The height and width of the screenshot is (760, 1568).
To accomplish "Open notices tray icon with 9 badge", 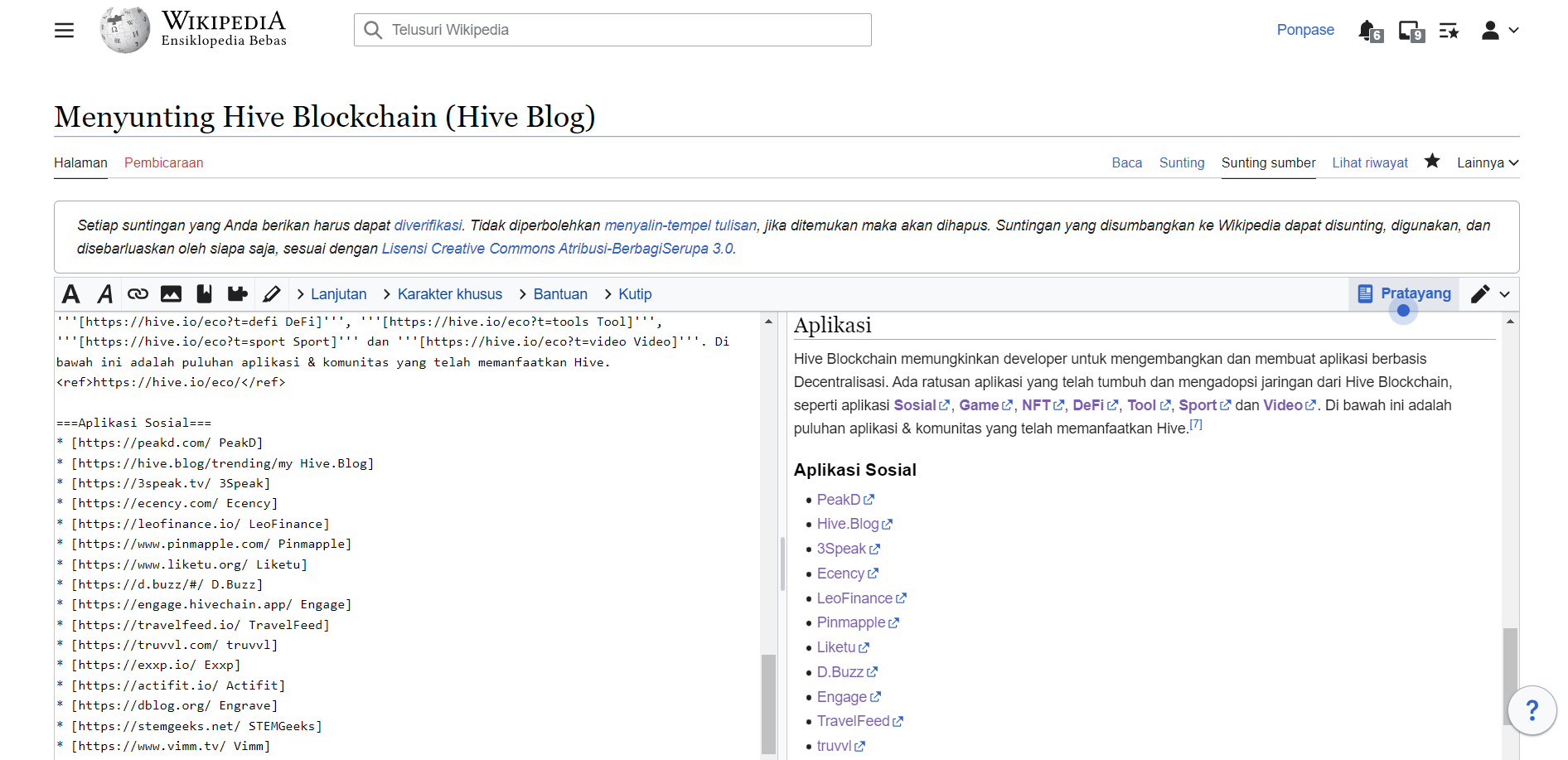I will pos(1411,31).
